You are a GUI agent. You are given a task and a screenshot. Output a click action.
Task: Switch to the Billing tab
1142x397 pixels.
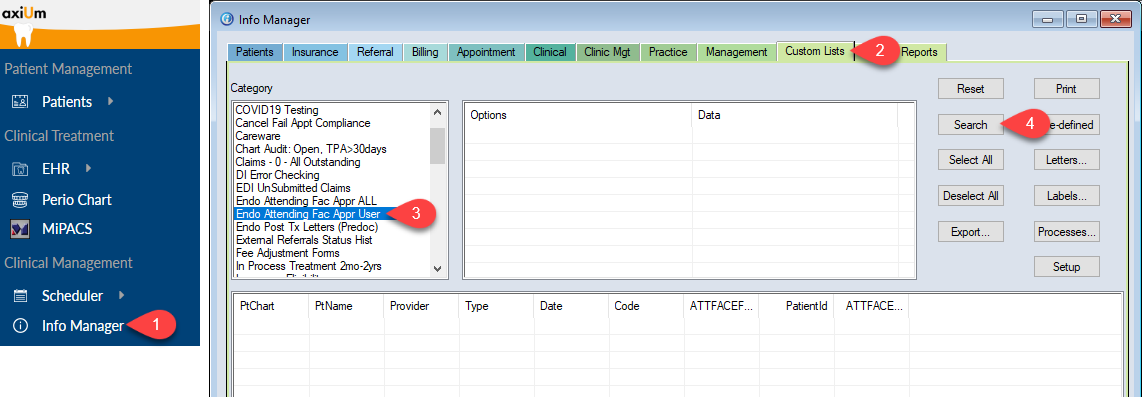point(425,52)
